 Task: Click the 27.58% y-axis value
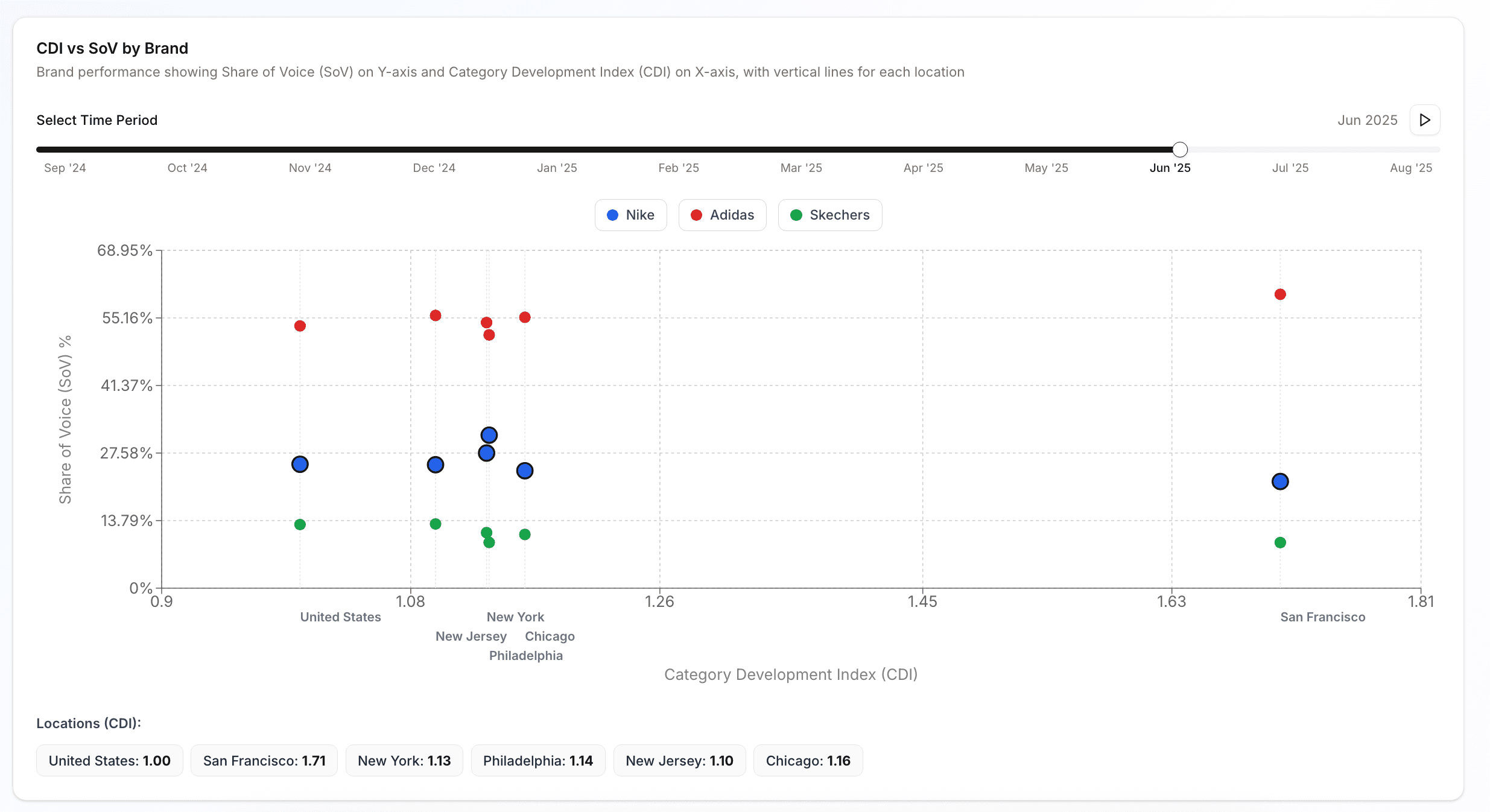pyautogui.click(x=126, y=453)
